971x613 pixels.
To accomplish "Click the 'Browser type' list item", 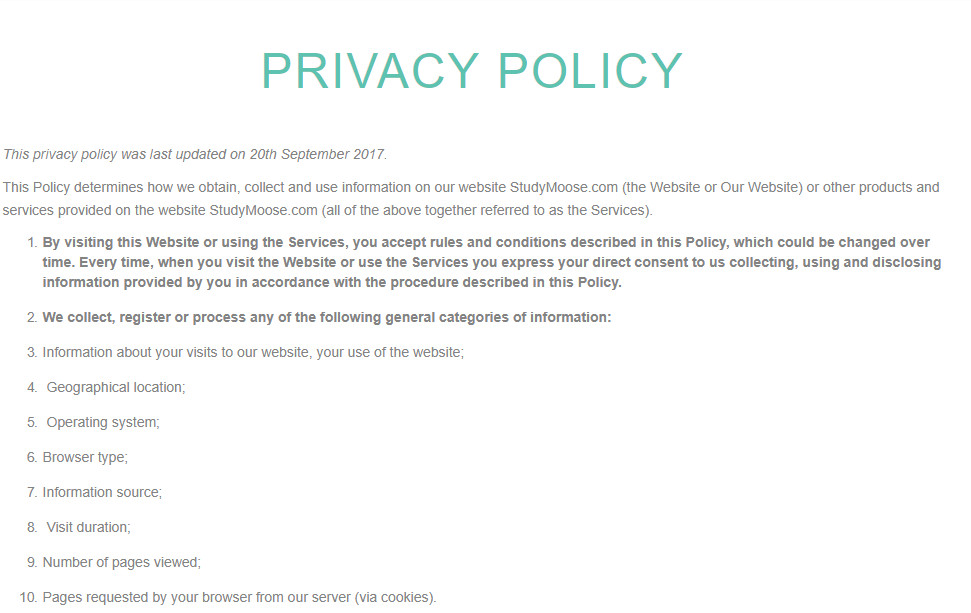I will (x=85, y=458).
